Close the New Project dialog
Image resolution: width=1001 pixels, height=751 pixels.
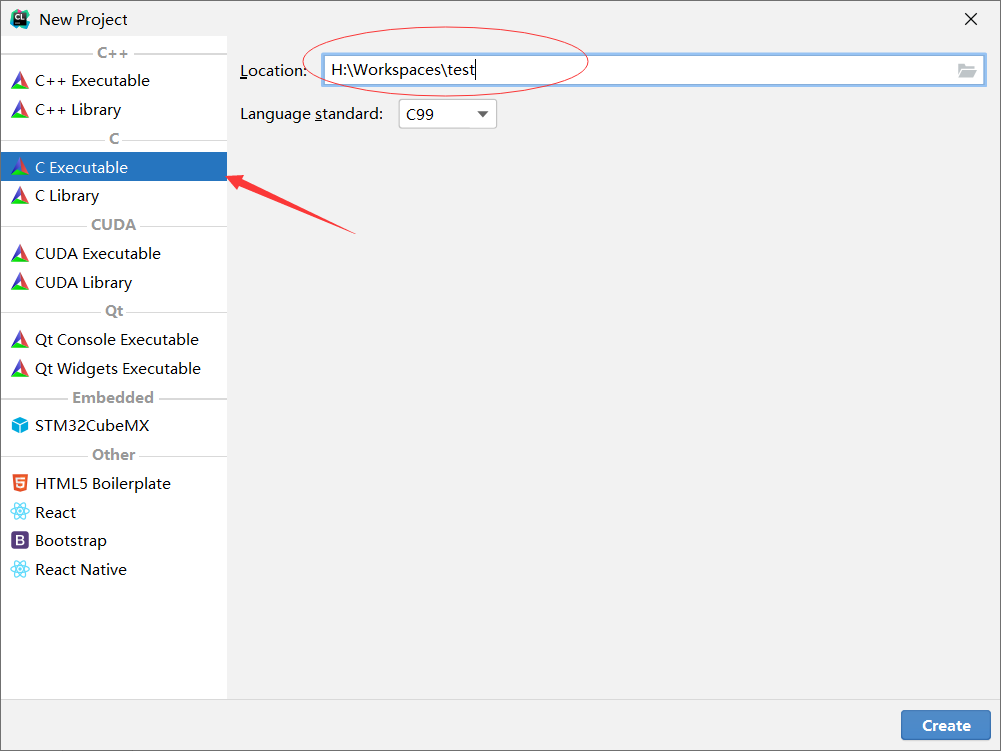pyautogui.click(x=970, y=19)
